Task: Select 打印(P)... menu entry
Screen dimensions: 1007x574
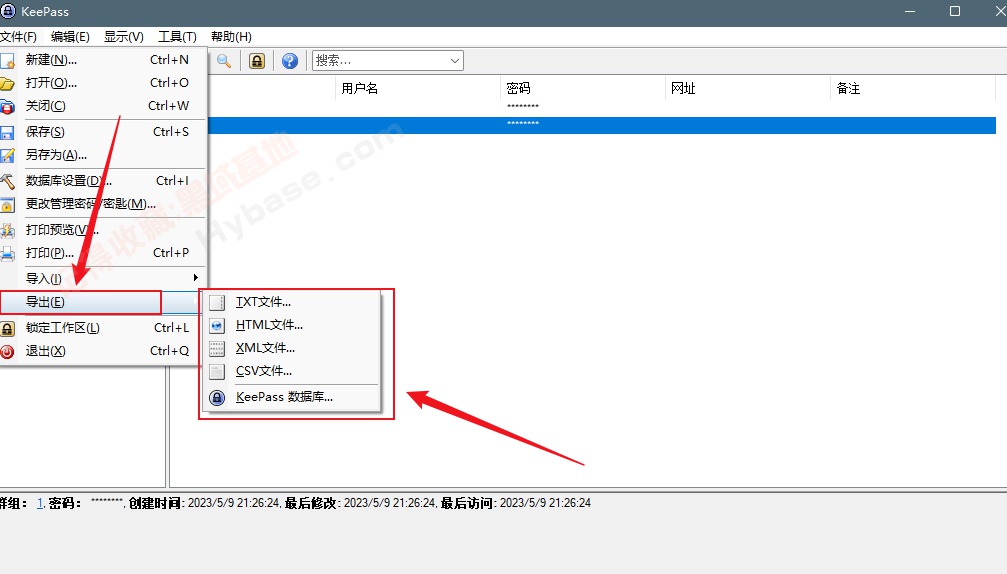Action: [x=103, y=252]
